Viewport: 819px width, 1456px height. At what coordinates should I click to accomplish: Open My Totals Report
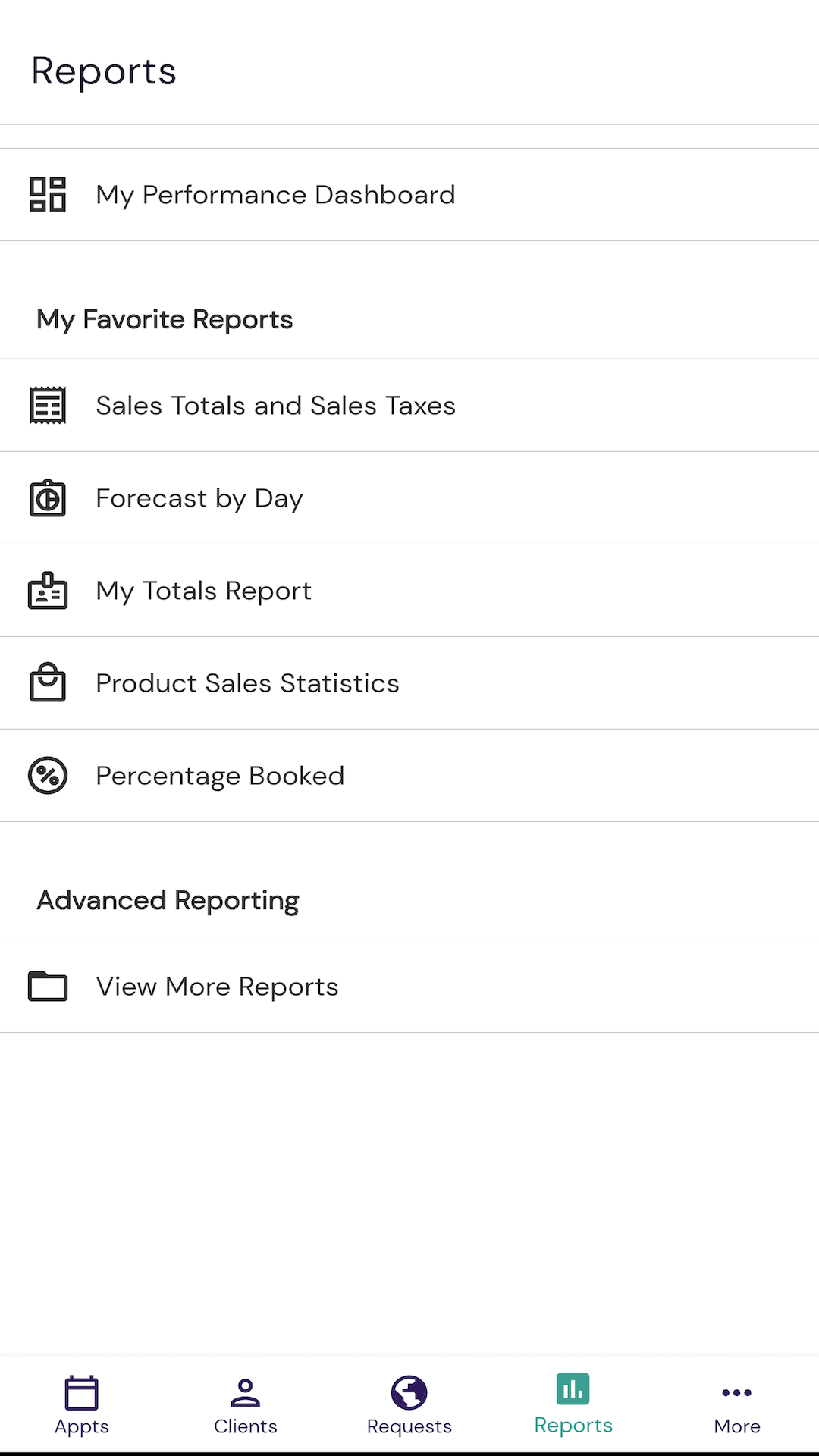coord(204,591)
